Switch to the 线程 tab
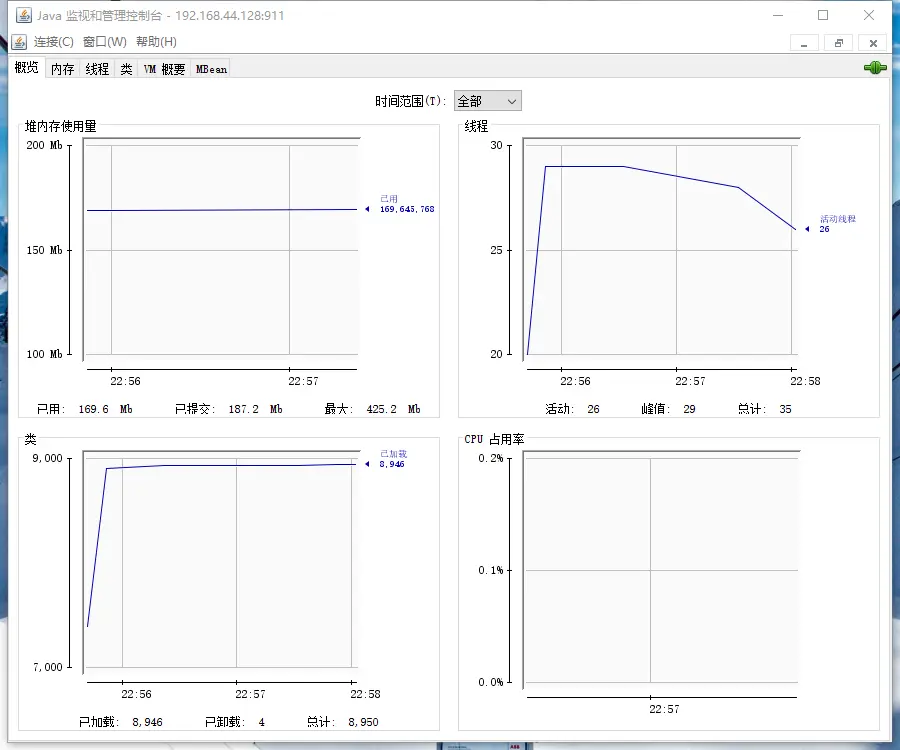900x750 pixels. point(97,69)
